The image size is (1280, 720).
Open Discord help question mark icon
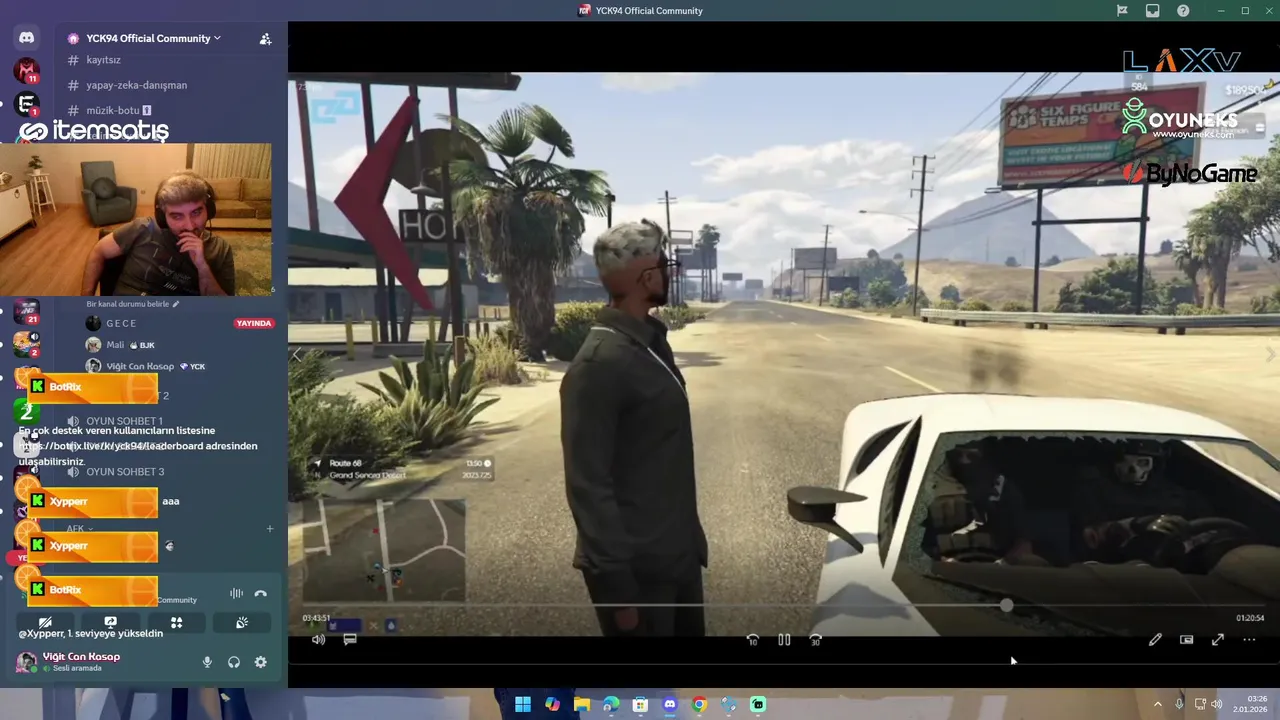[x=1183, y=10]
